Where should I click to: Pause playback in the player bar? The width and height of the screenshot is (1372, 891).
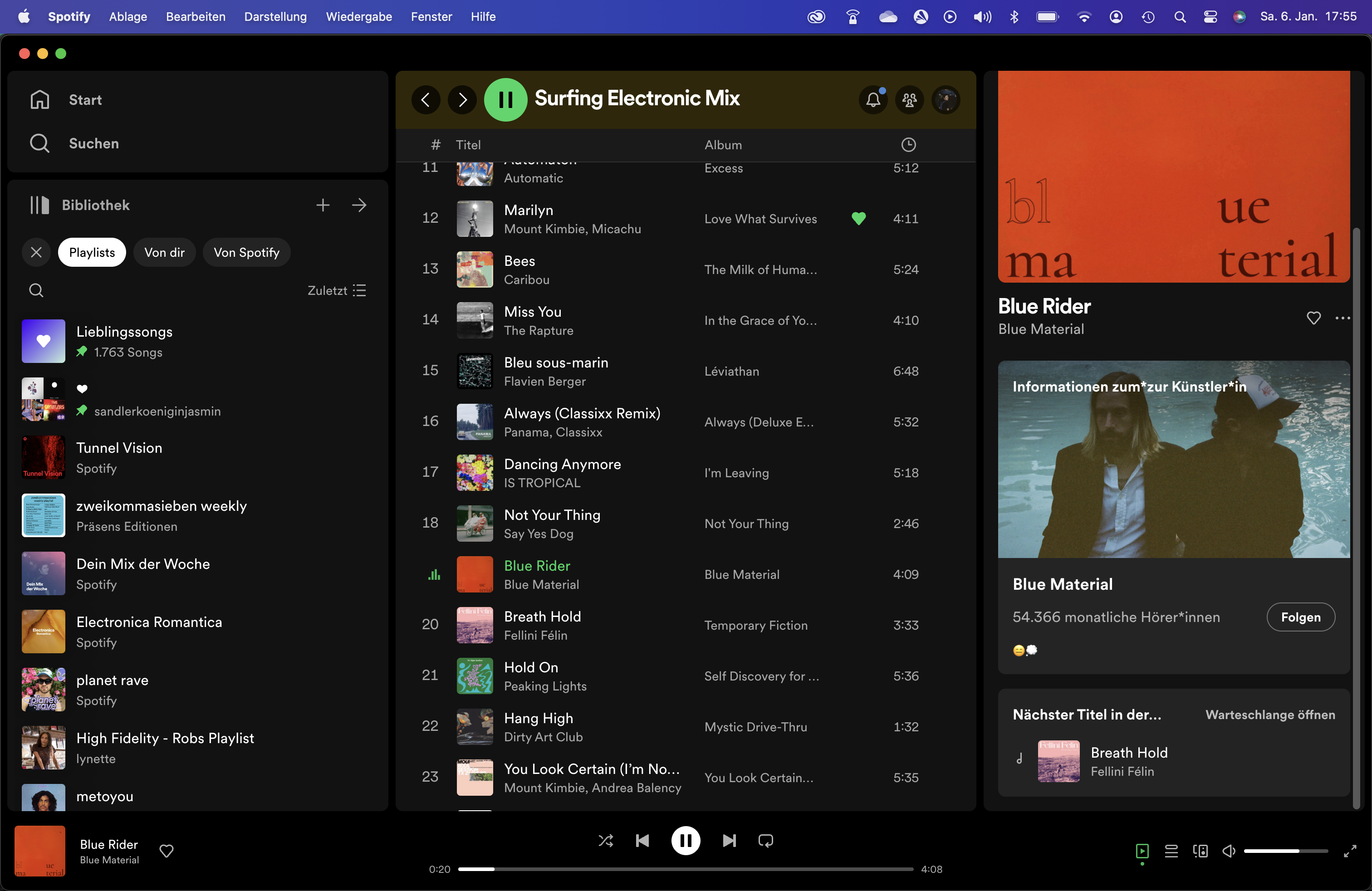686,841
